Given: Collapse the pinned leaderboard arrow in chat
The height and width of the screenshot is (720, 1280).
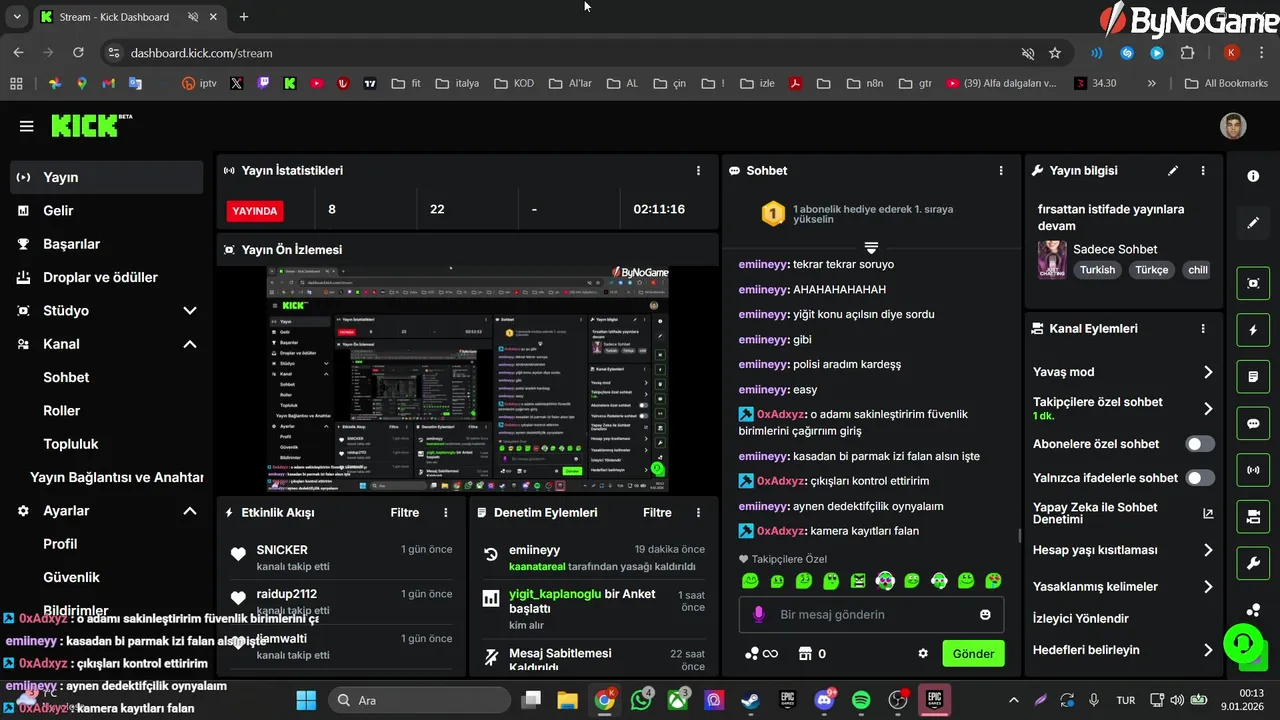Looking at the screenshot, I should (x=871, y=247).
